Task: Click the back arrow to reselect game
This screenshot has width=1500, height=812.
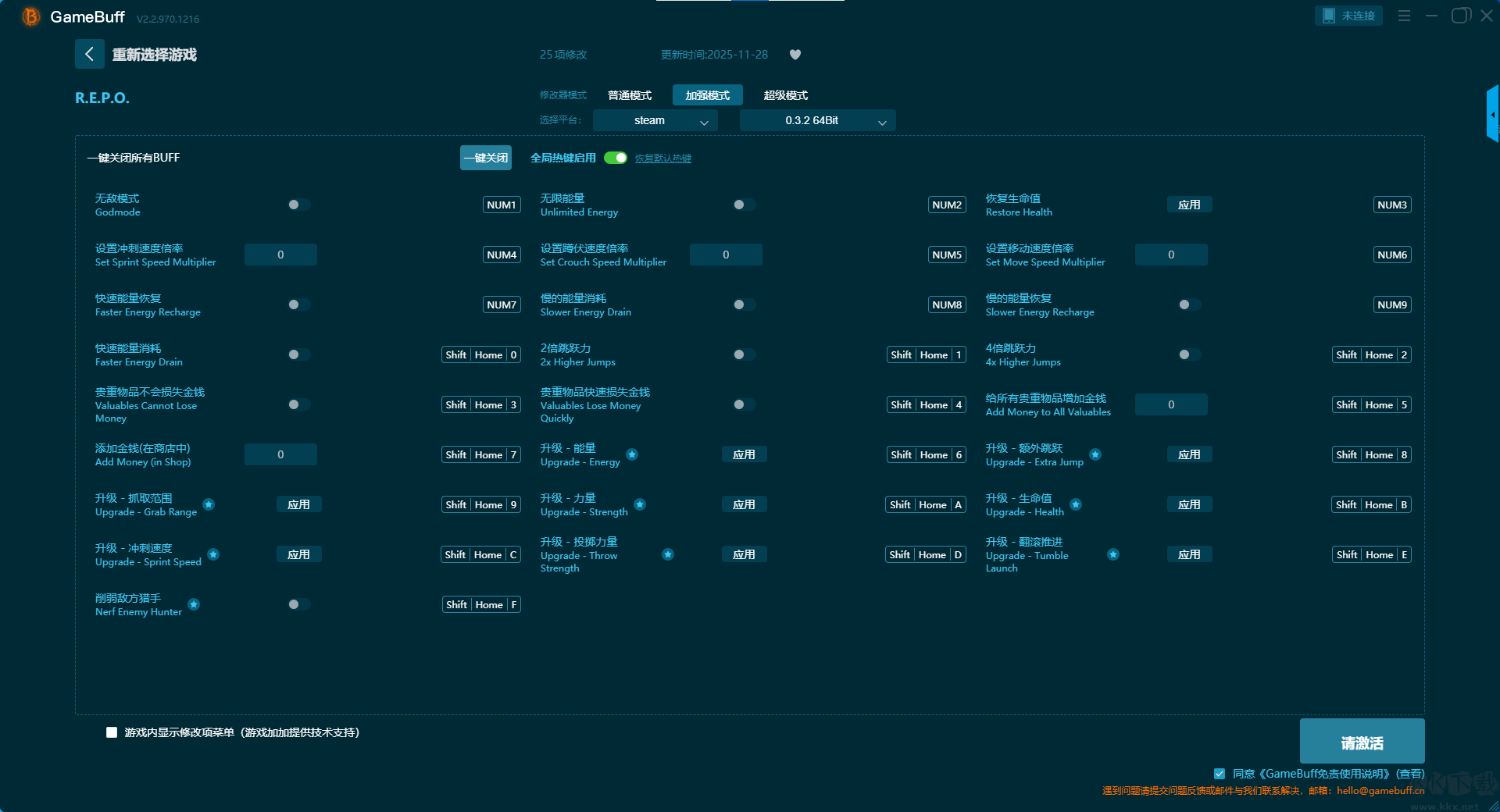Action: point(89,54)
